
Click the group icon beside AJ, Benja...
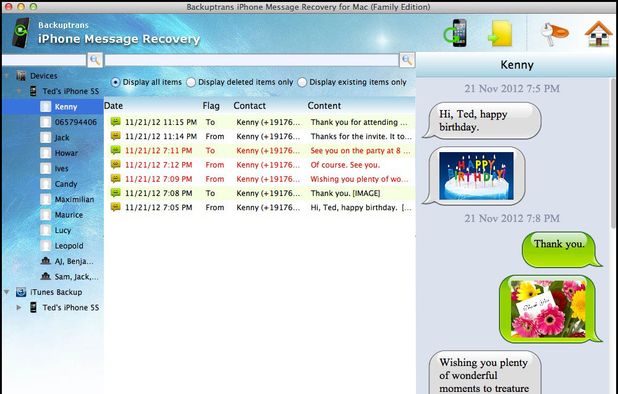[x=46, y=261]
